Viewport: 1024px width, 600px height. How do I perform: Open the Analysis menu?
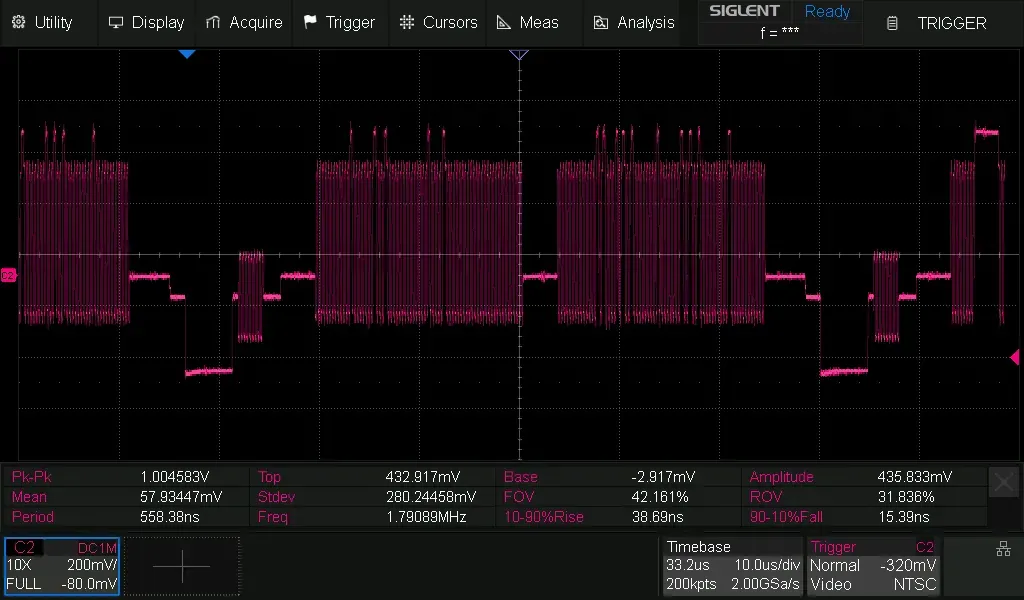tap(634, 22)
